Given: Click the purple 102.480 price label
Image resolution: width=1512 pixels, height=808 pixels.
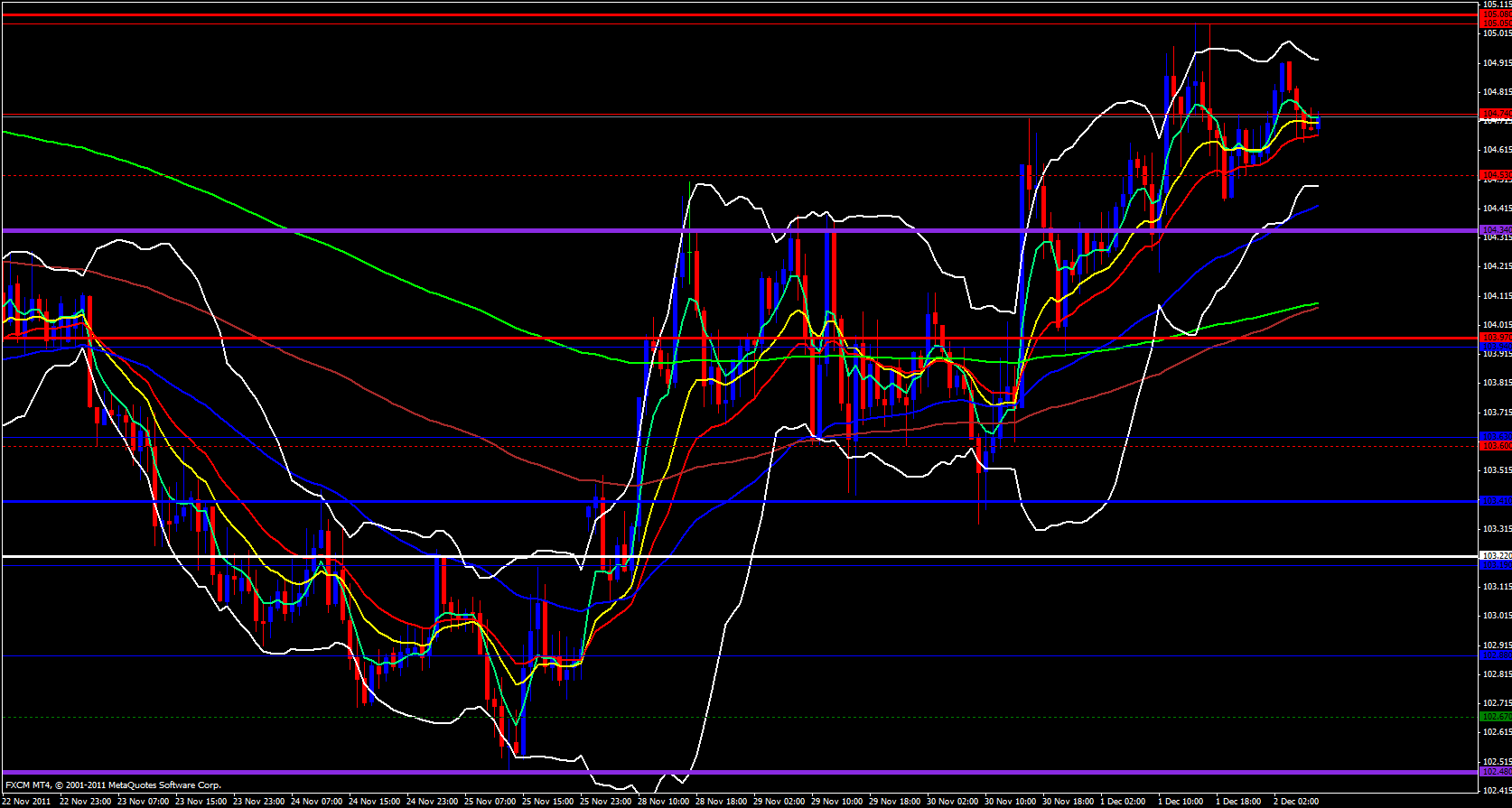Looking at the screenshot, I should (1496, 772).
